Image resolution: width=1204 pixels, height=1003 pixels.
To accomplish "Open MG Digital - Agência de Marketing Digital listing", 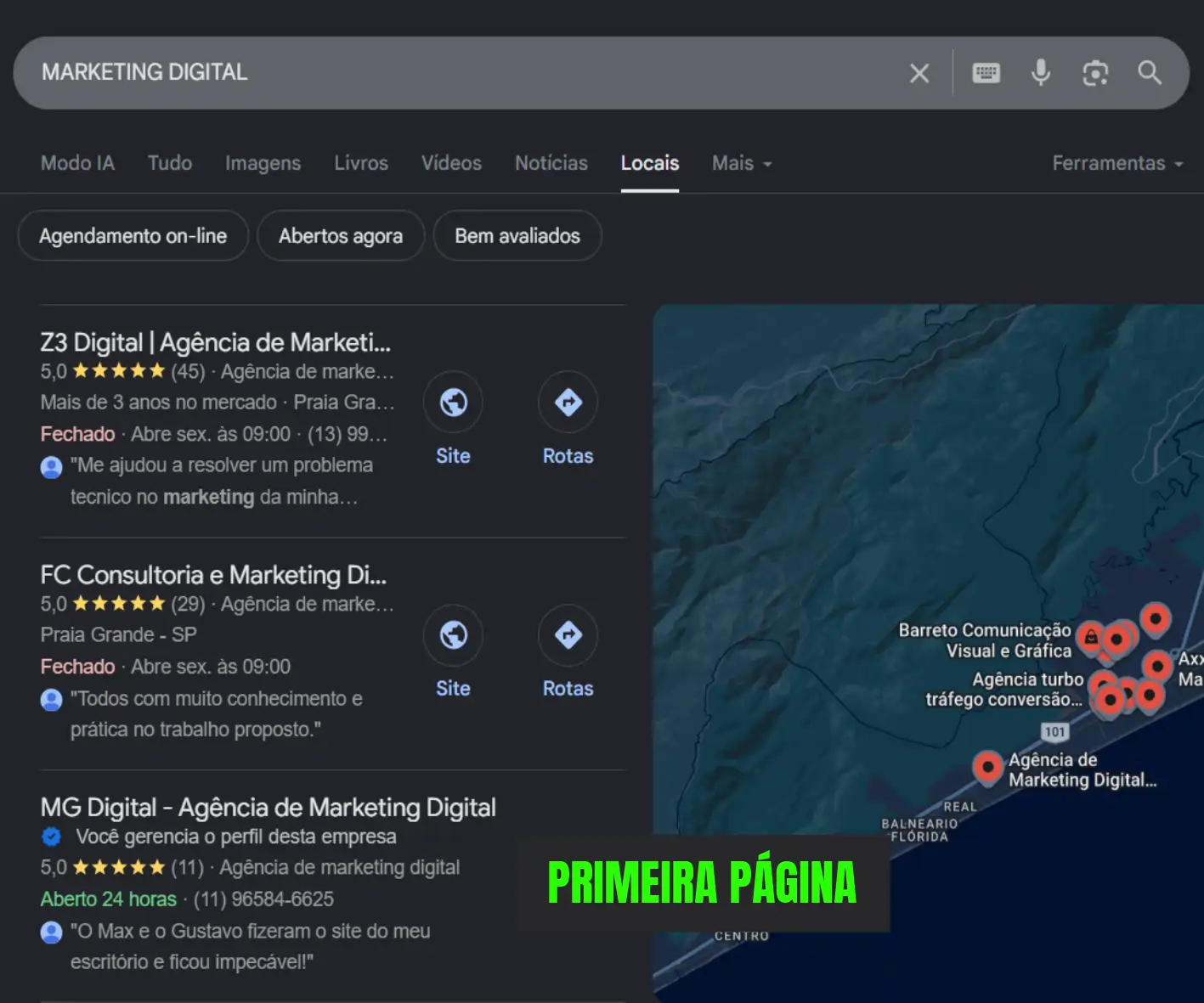I will [268, 808].
